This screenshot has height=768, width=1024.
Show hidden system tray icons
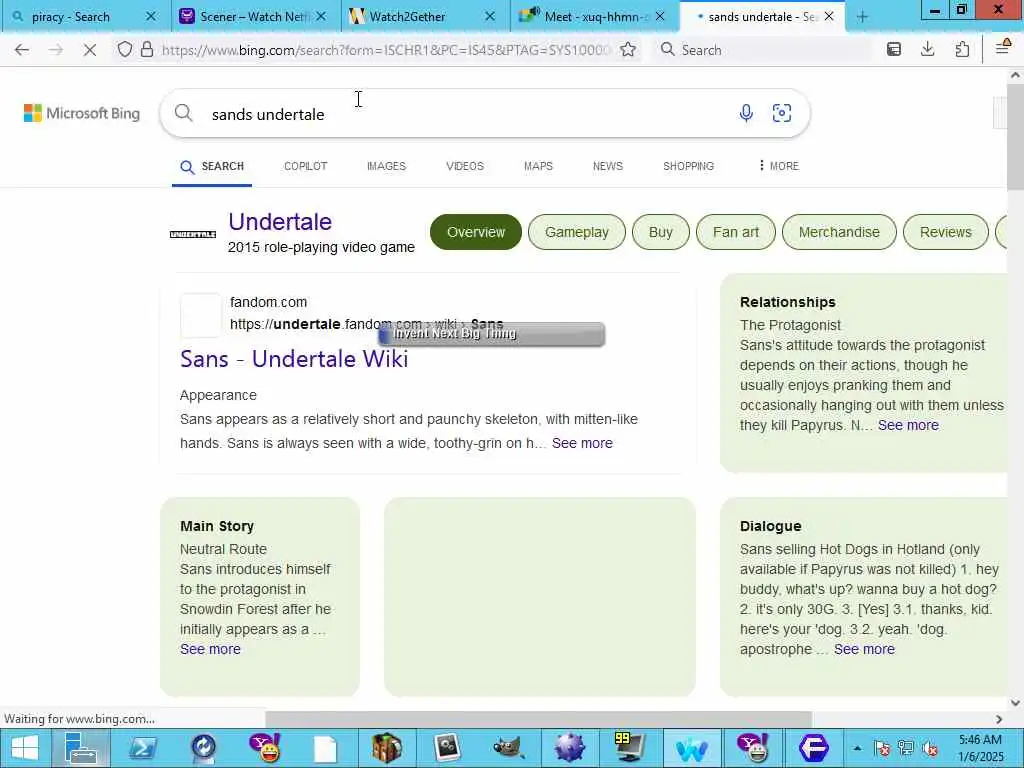coord(857,748)
